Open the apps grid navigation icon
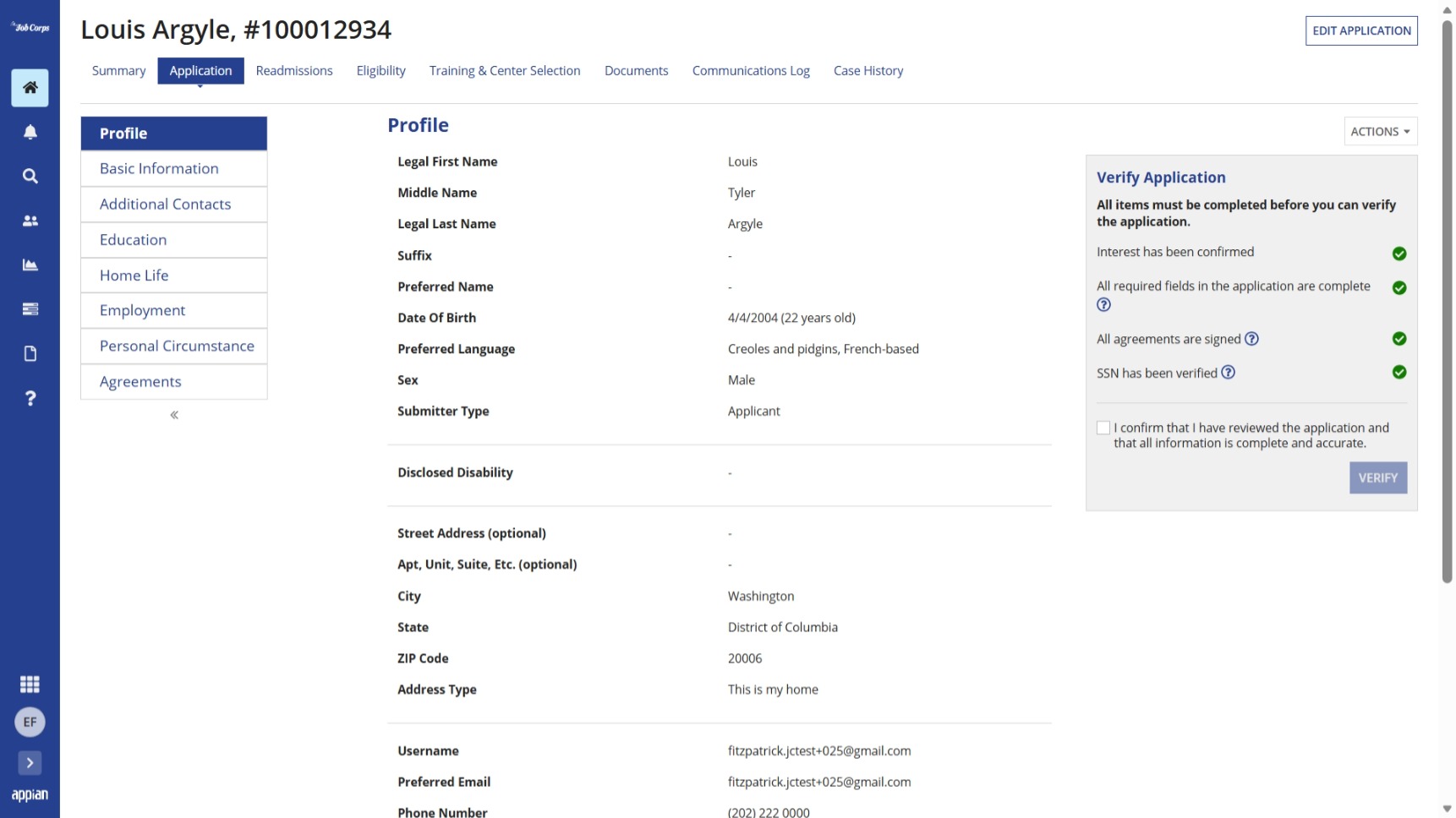The image size is (1456, 818). point(30,684)
